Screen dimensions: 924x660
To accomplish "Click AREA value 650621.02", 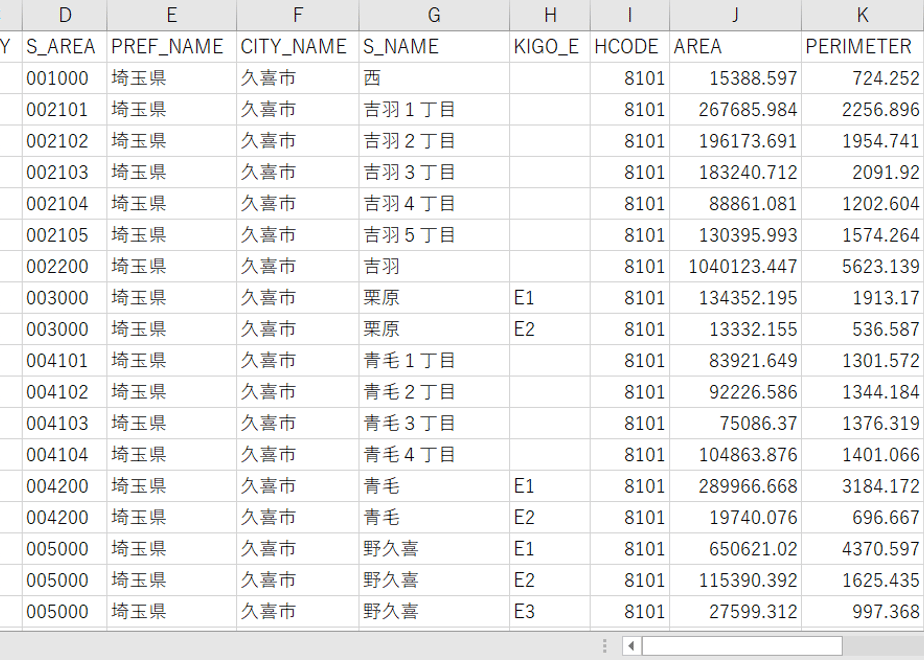I will (735, 549).
